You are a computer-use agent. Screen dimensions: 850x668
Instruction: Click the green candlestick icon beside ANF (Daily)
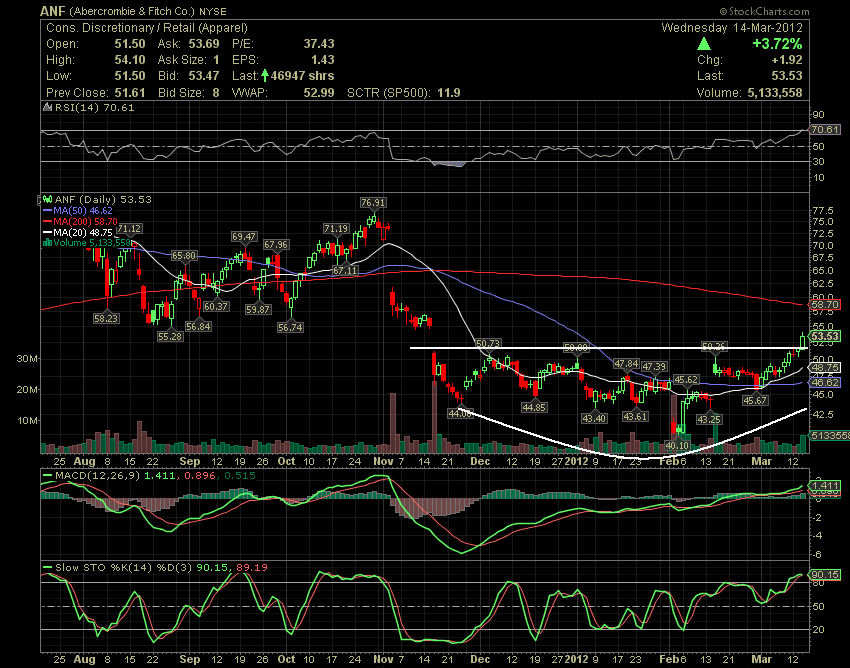48,200
